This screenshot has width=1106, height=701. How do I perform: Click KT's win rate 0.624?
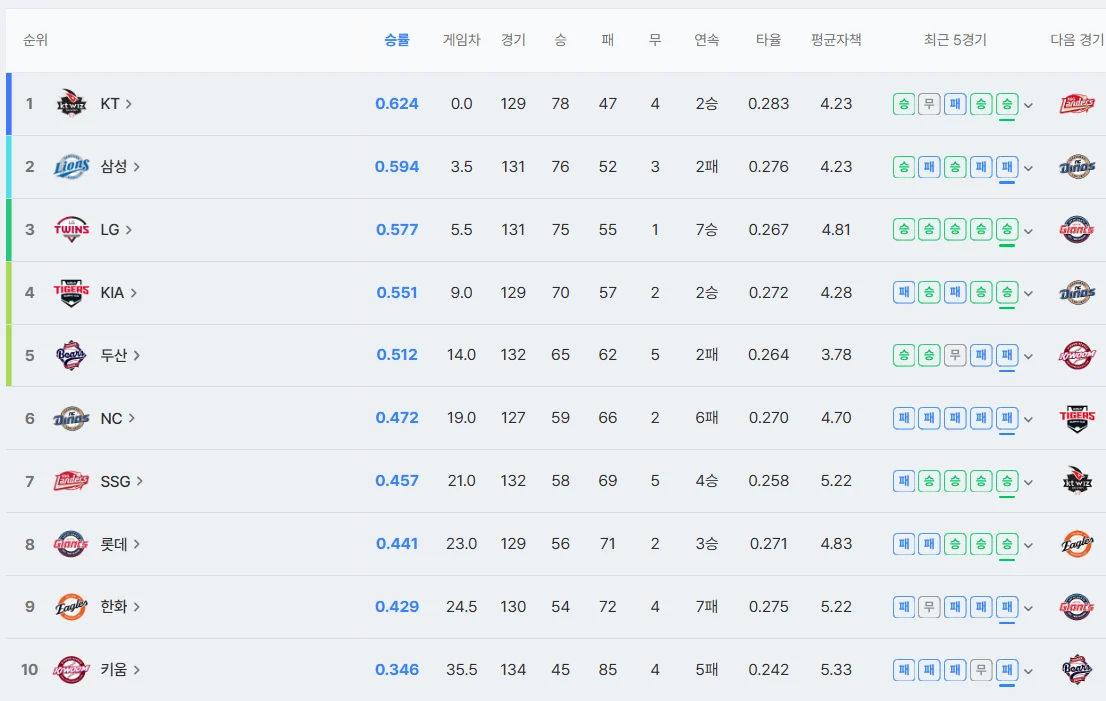click(x=396, y=104)
